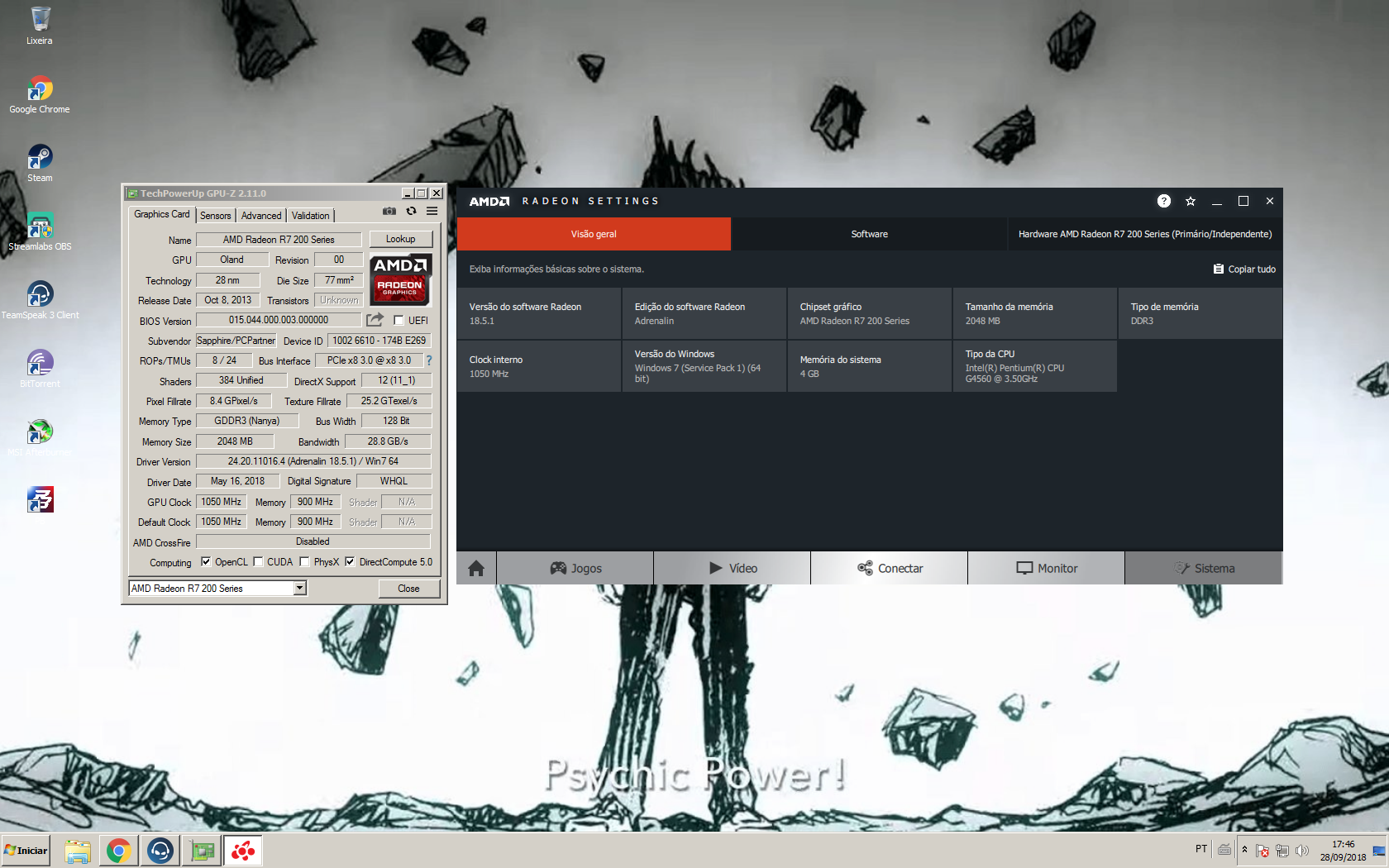This screenshot has width=1389, height=868.
Task: Click Copiar tudo in Radeon Settings
Action: (1244, 269)
